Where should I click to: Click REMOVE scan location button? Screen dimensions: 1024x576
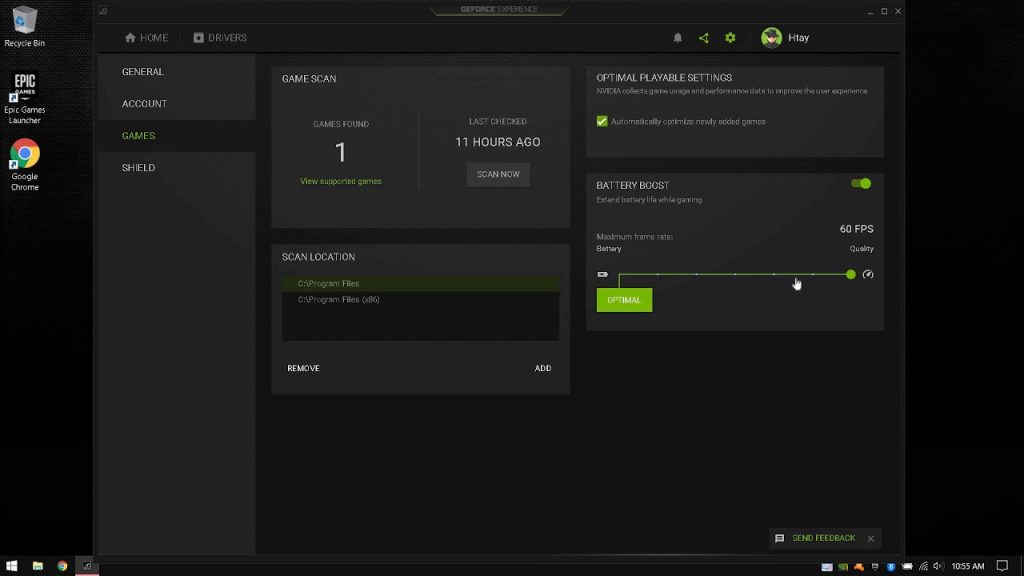304,368
